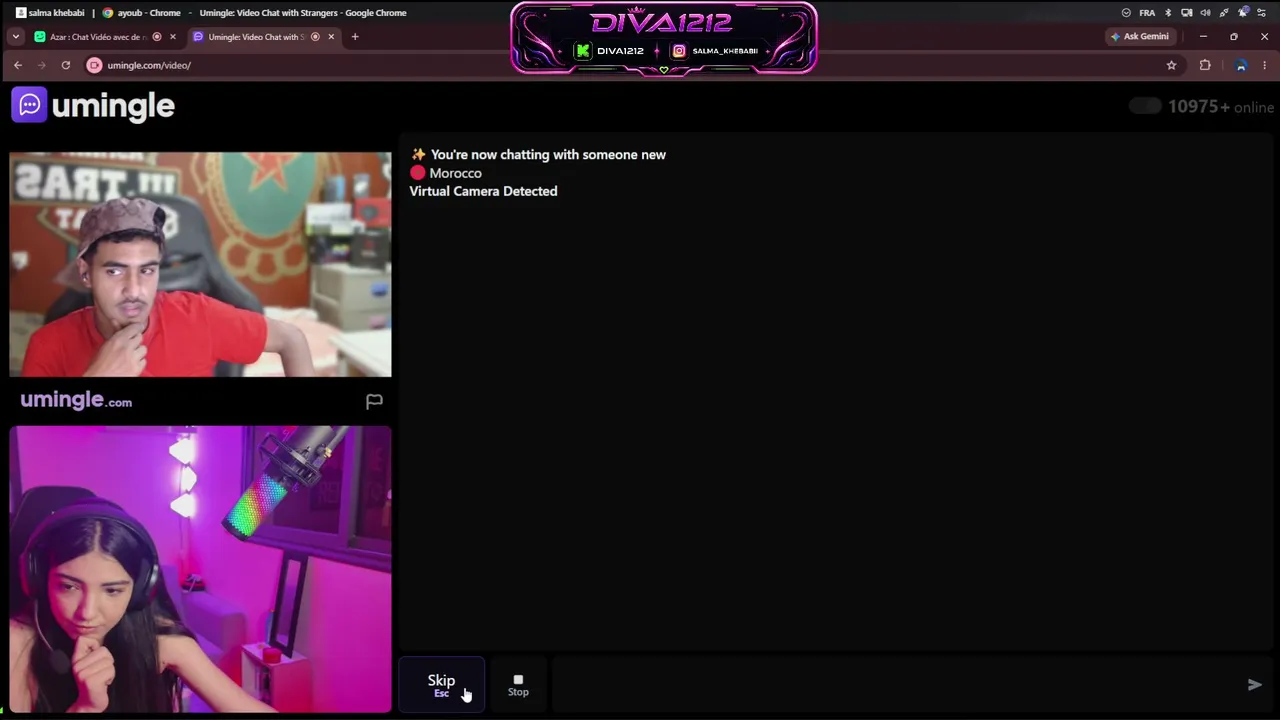Click the pen/plug tray icon

[x=1224, y=13]
